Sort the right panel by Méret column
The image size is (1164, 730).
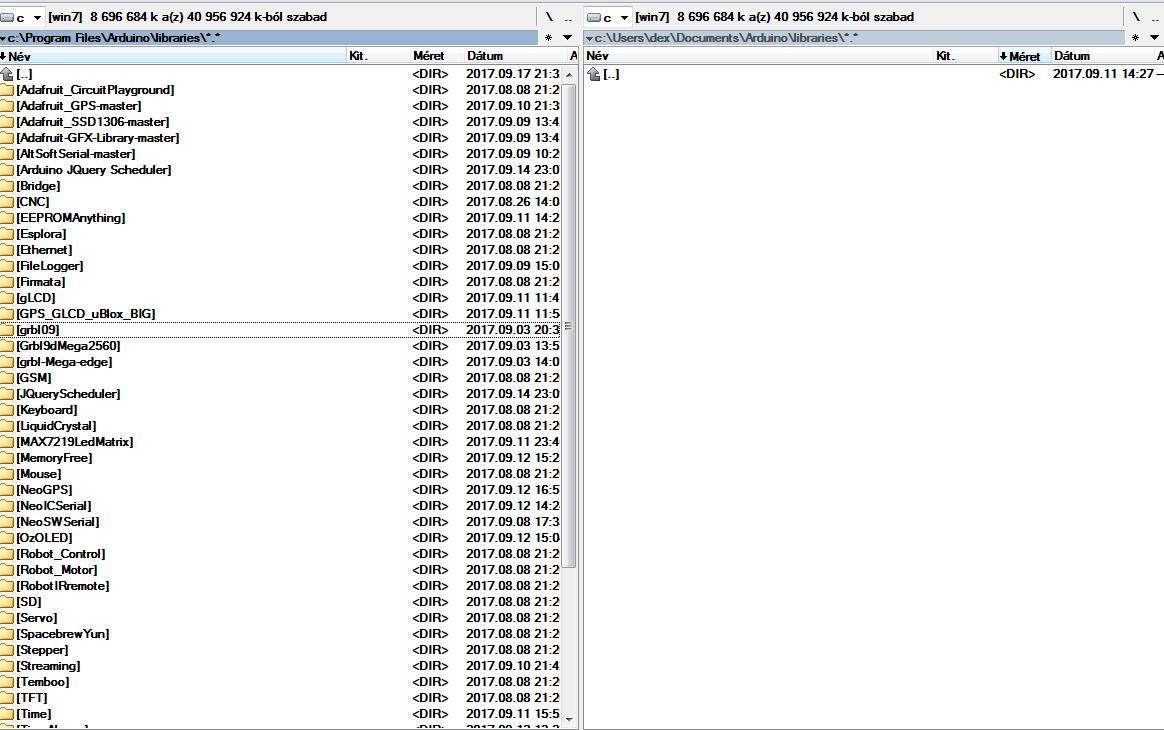click(1024, 56)
